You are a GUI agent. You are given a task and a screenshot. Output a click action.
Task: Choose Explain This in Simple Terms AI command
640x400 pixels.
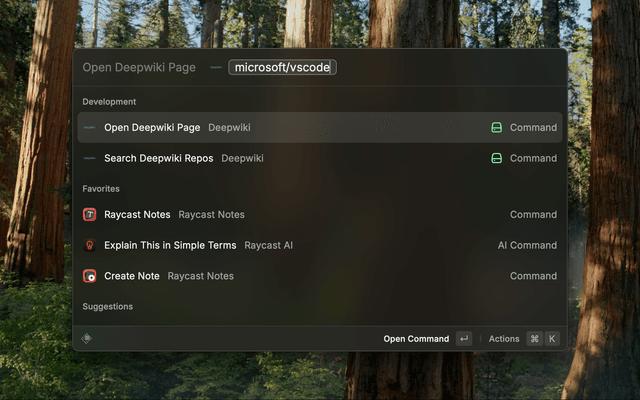tap(320, 245)
